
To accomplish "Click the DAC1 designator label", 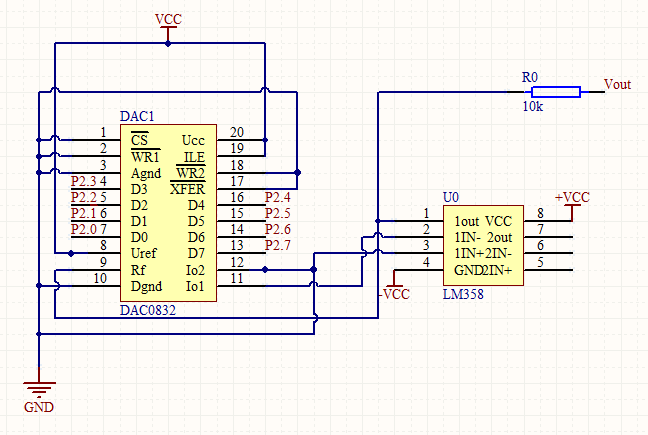I will tap(137, 116).
